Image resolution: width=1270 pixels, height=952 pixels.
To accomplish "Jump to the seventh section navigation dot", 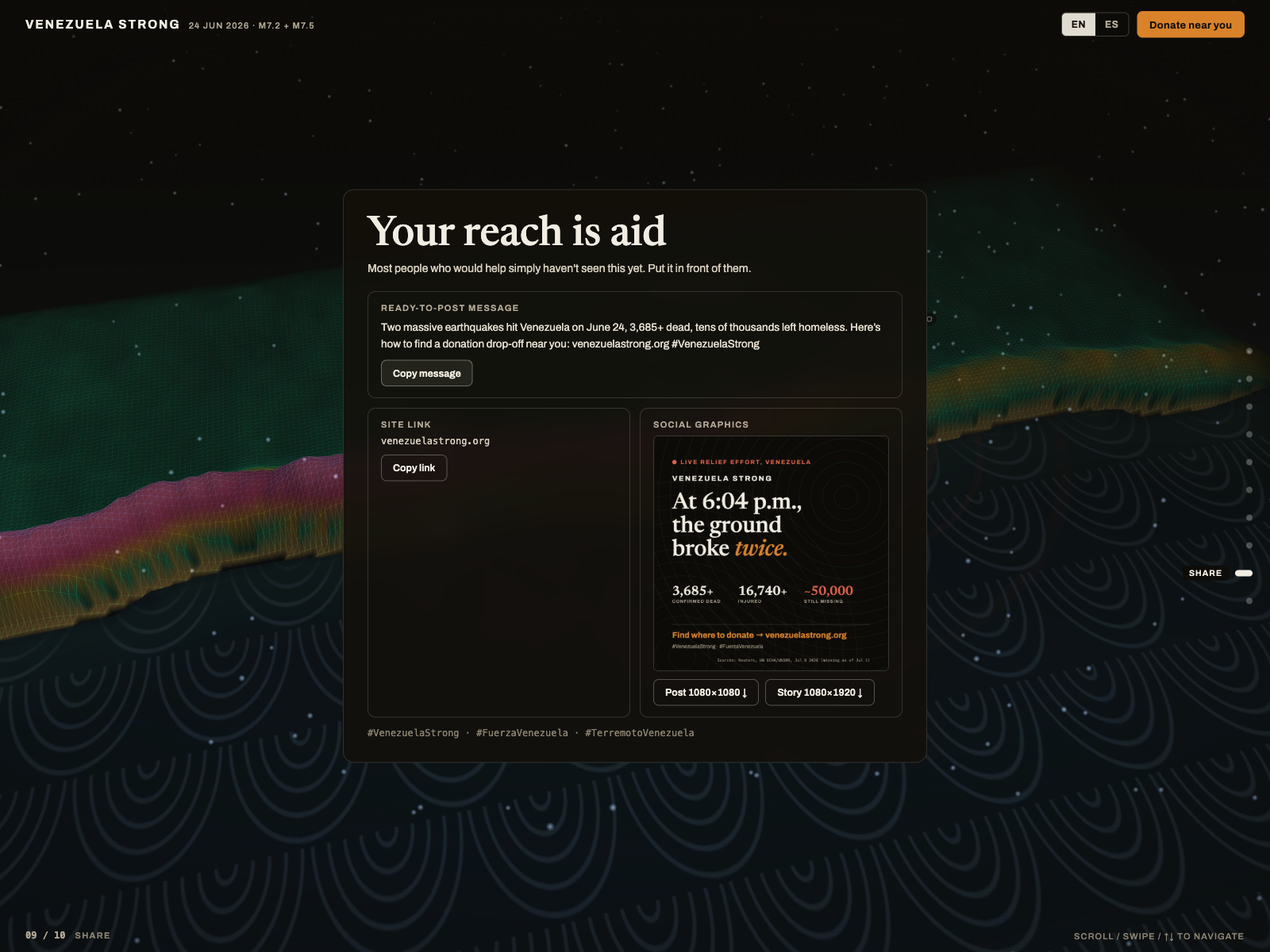I will click(1249, 517).
